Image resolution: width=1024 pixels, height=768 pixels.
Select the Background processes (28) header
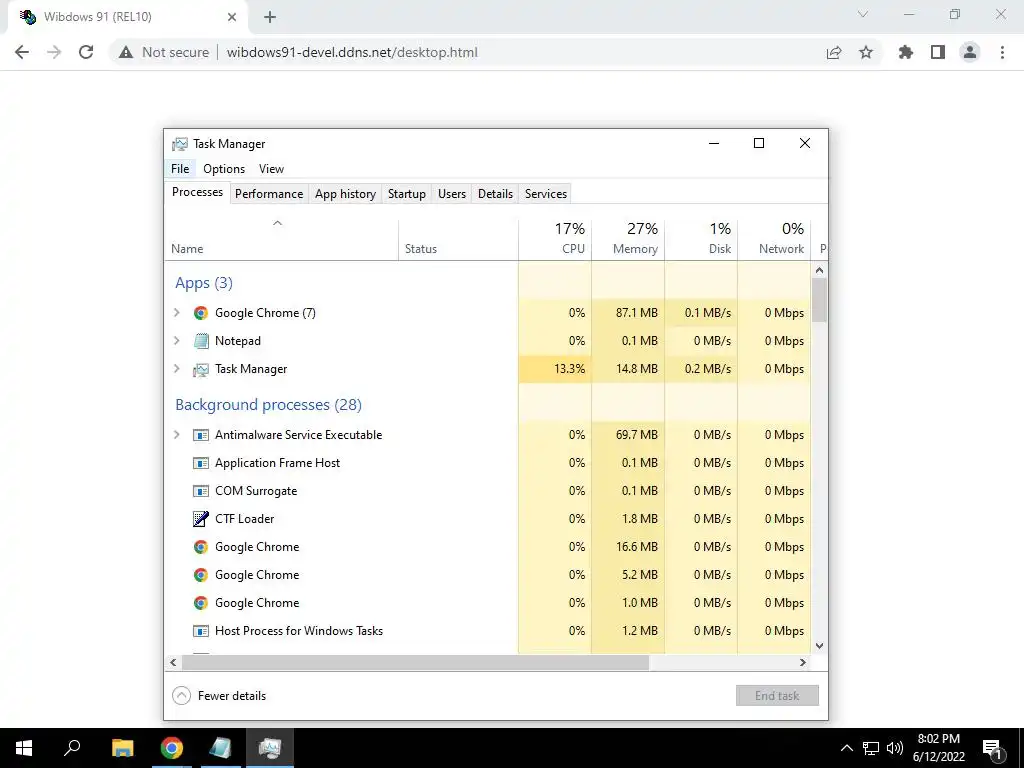pyautogui.click(x=268, y=405)
